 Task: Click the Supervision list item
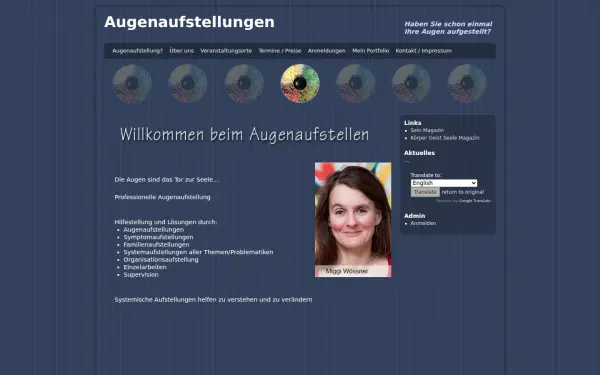(x=141, y=275)
